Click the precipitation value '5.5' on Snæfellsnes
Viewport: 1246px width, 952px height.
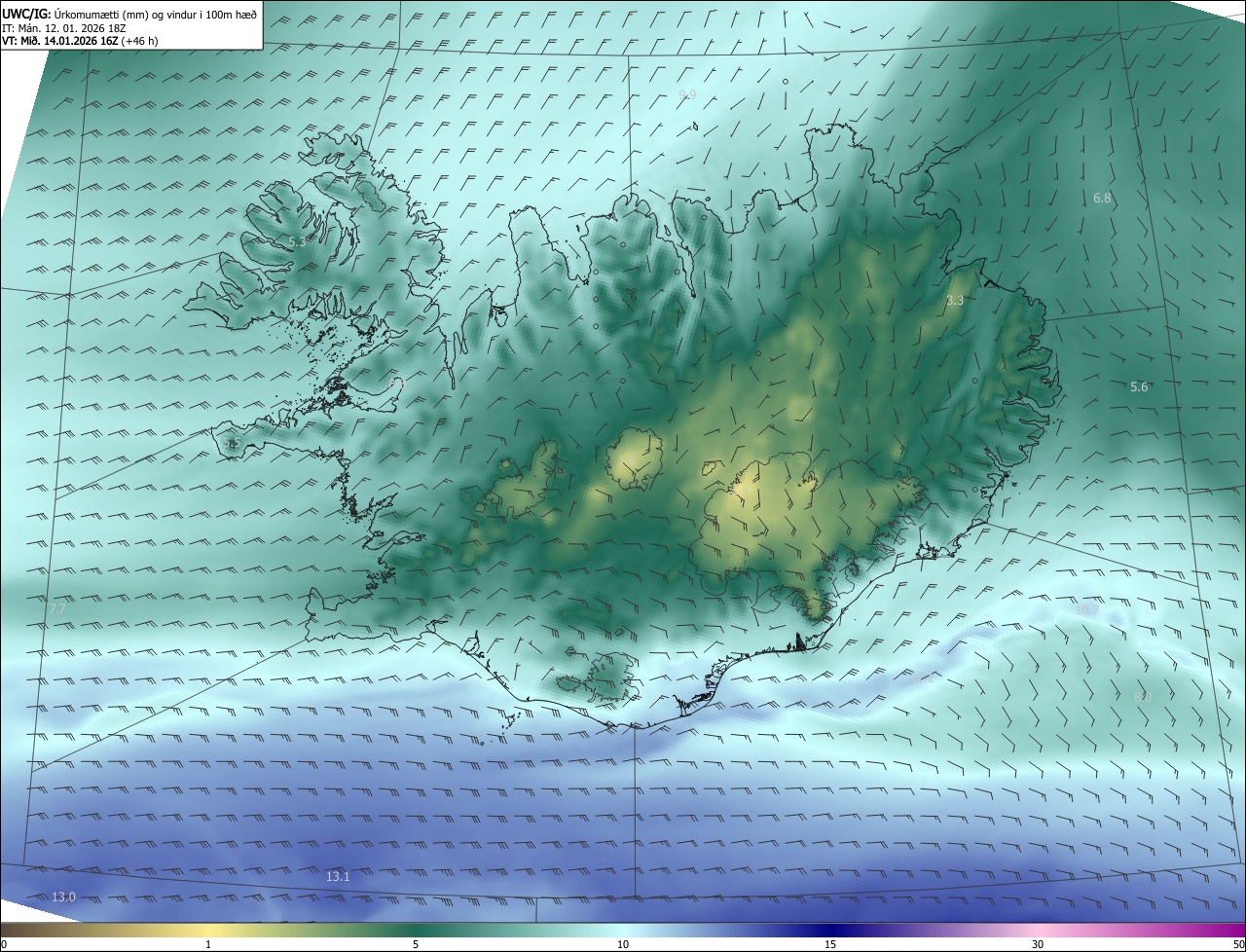(x=232, y=443)
